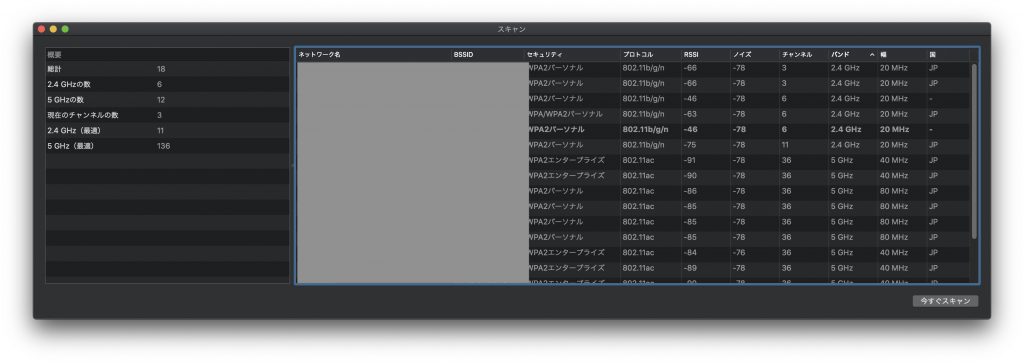Sort by the ノイズ column header

(755, 55)
